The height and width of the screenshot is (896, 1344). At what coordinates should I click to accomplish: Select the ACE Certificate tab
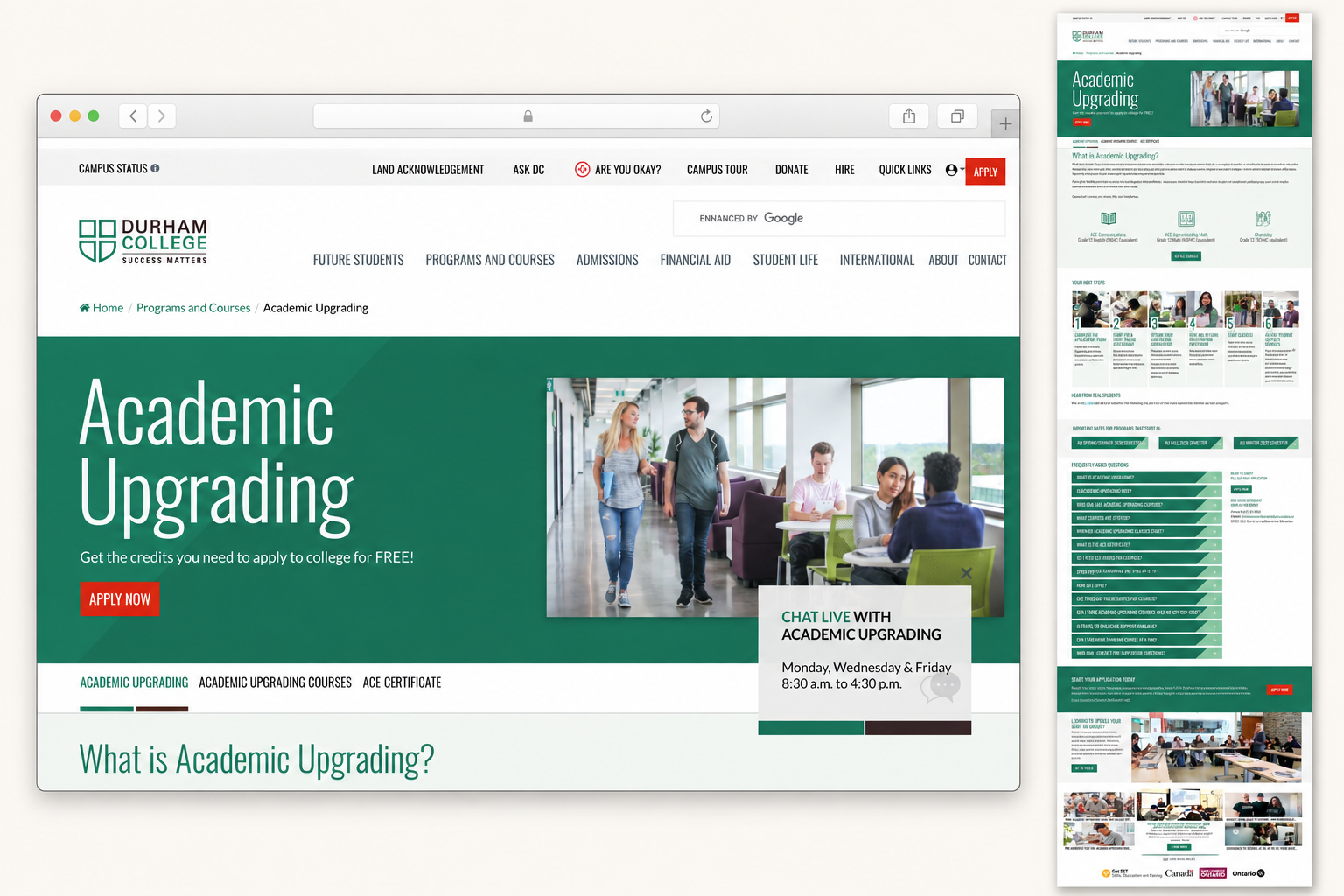tap(402, 682)
